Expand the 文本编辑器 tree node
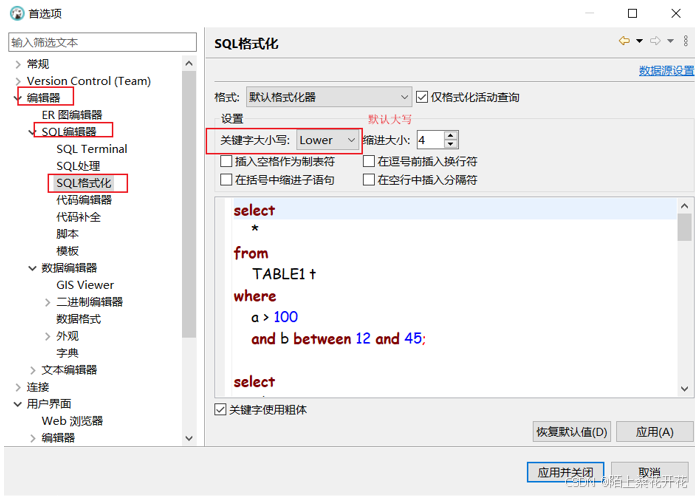Viewport: 695px width, 496px height. (32, 371)
